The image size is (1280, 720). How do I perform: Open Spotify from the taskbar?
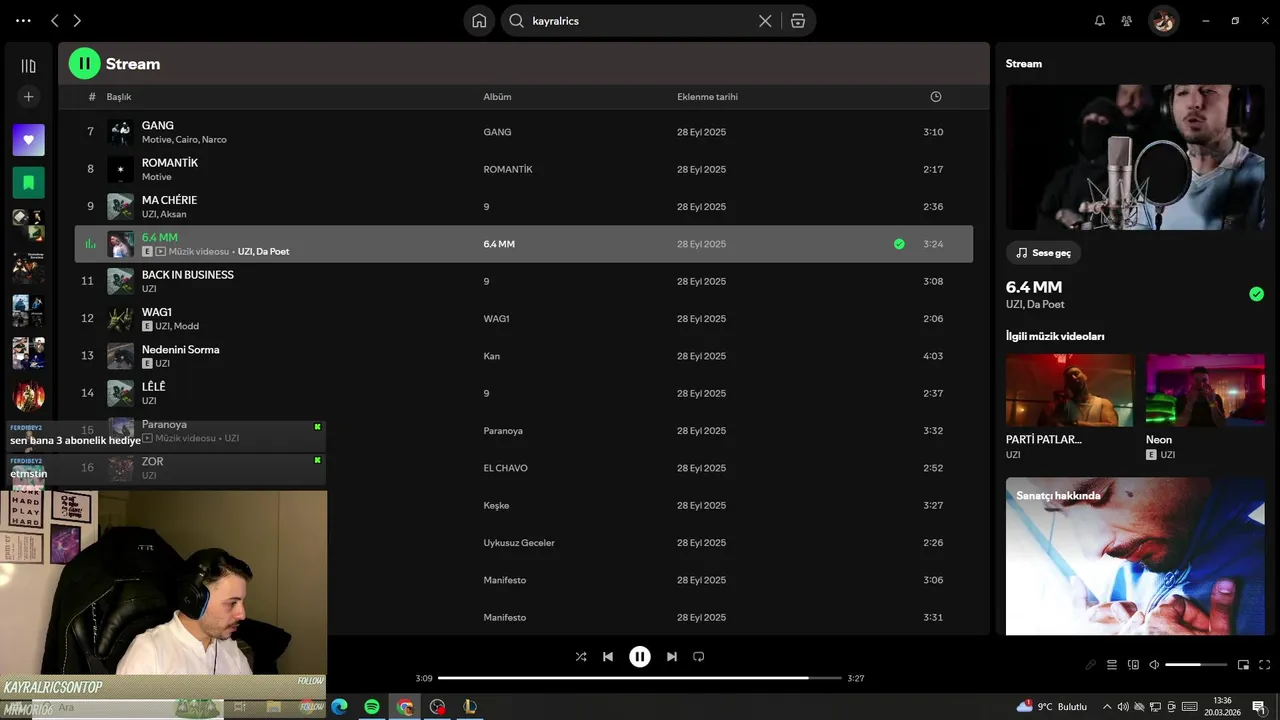(372, 707)
